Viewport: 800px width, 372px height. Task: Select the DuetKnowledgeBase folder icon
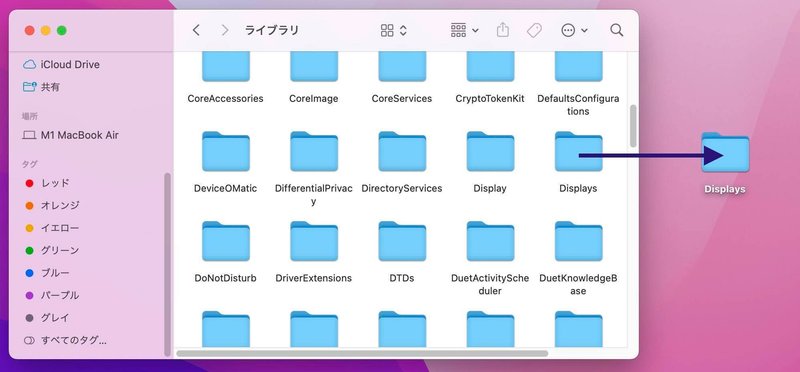pos(579,241)
